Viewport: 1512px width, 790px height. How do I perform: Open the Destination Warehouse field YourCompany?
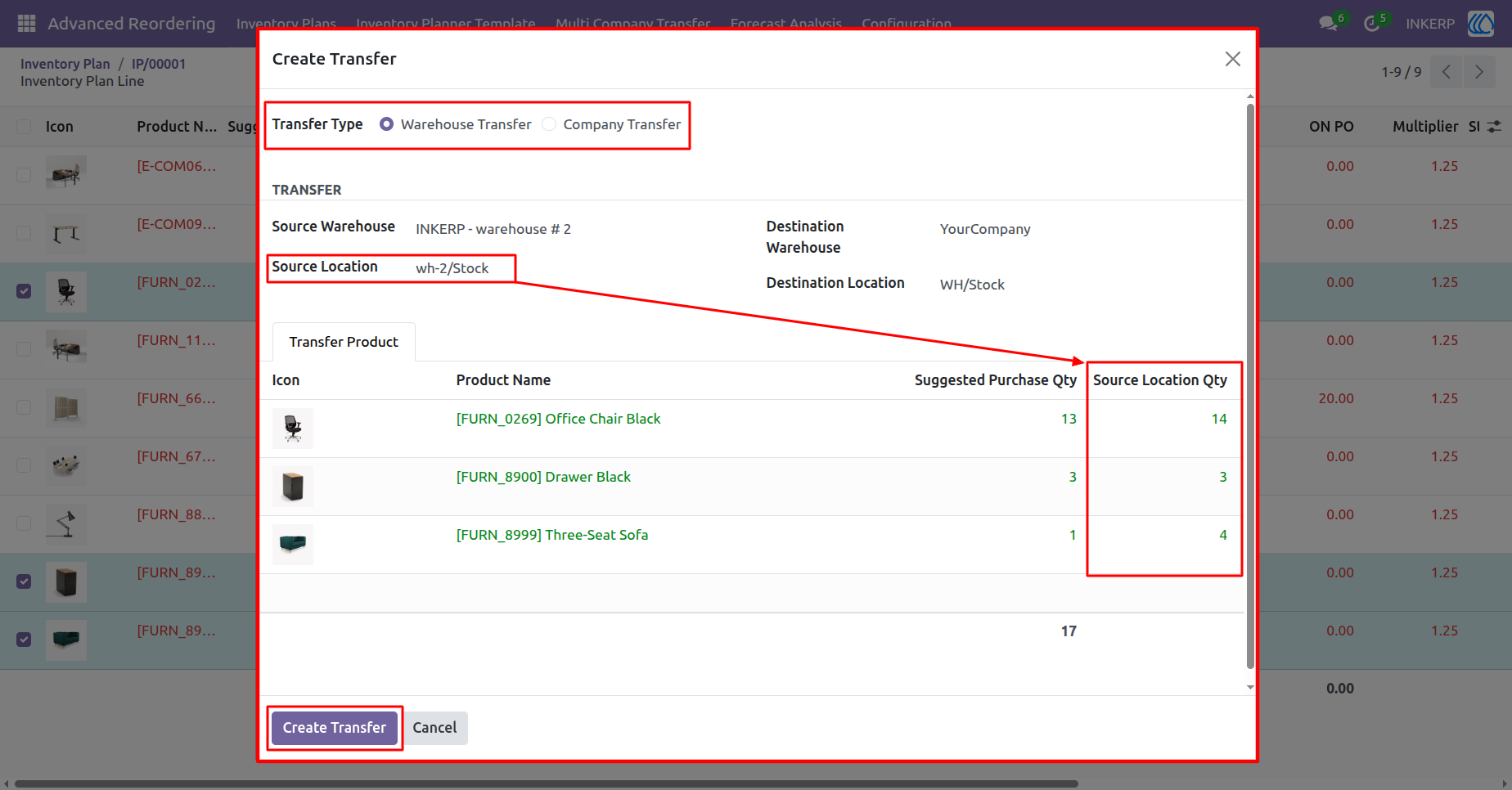pyautogui.click(x=985, y=229)
